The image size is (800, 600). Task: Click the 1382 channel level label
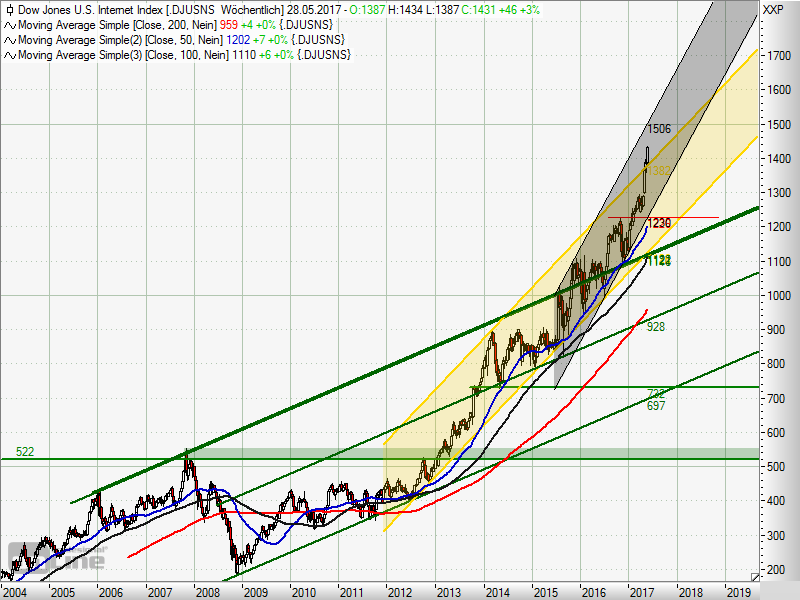(658, 171)
